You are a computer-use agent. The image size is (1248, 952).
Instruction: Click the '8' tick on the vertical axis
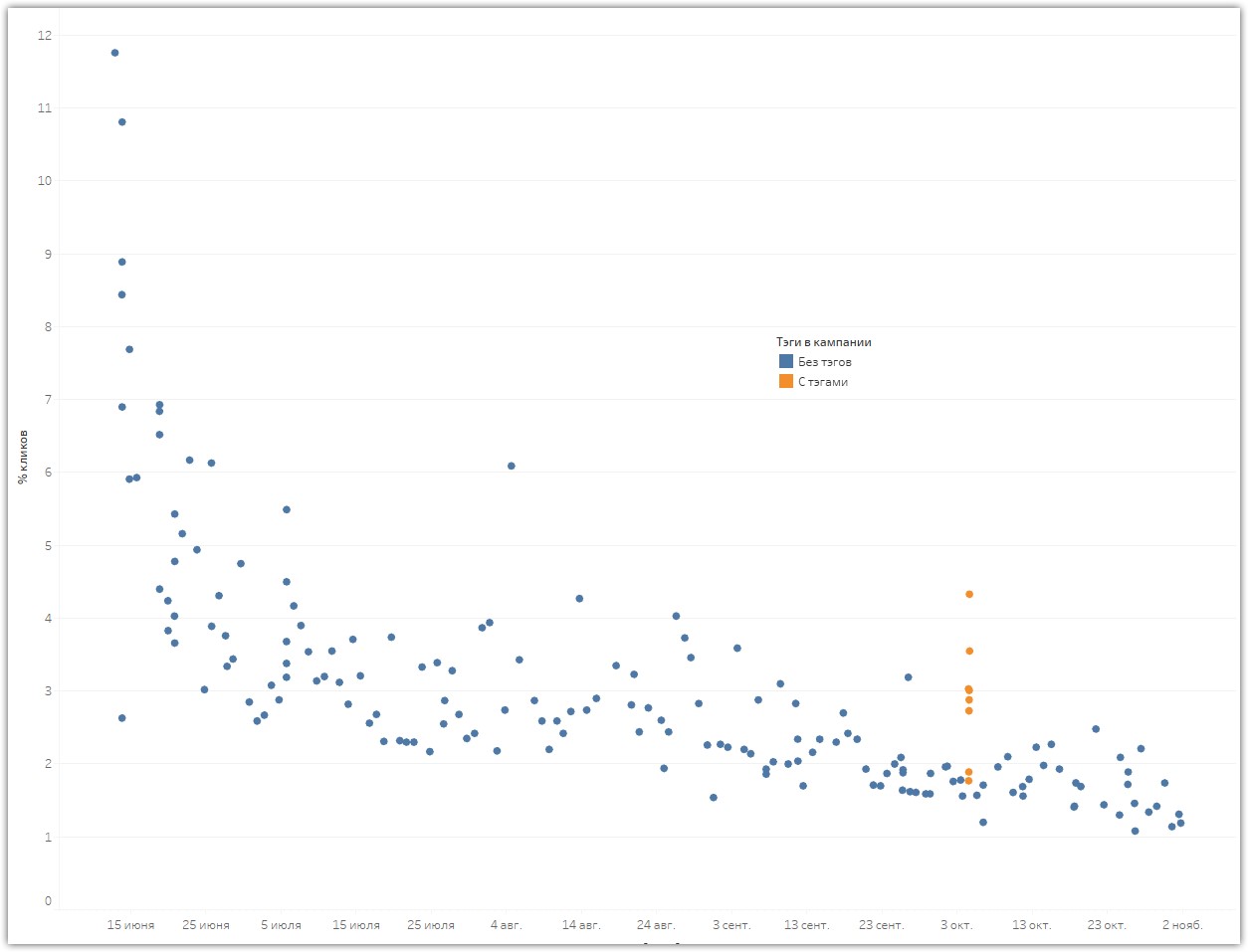point(48,327)
